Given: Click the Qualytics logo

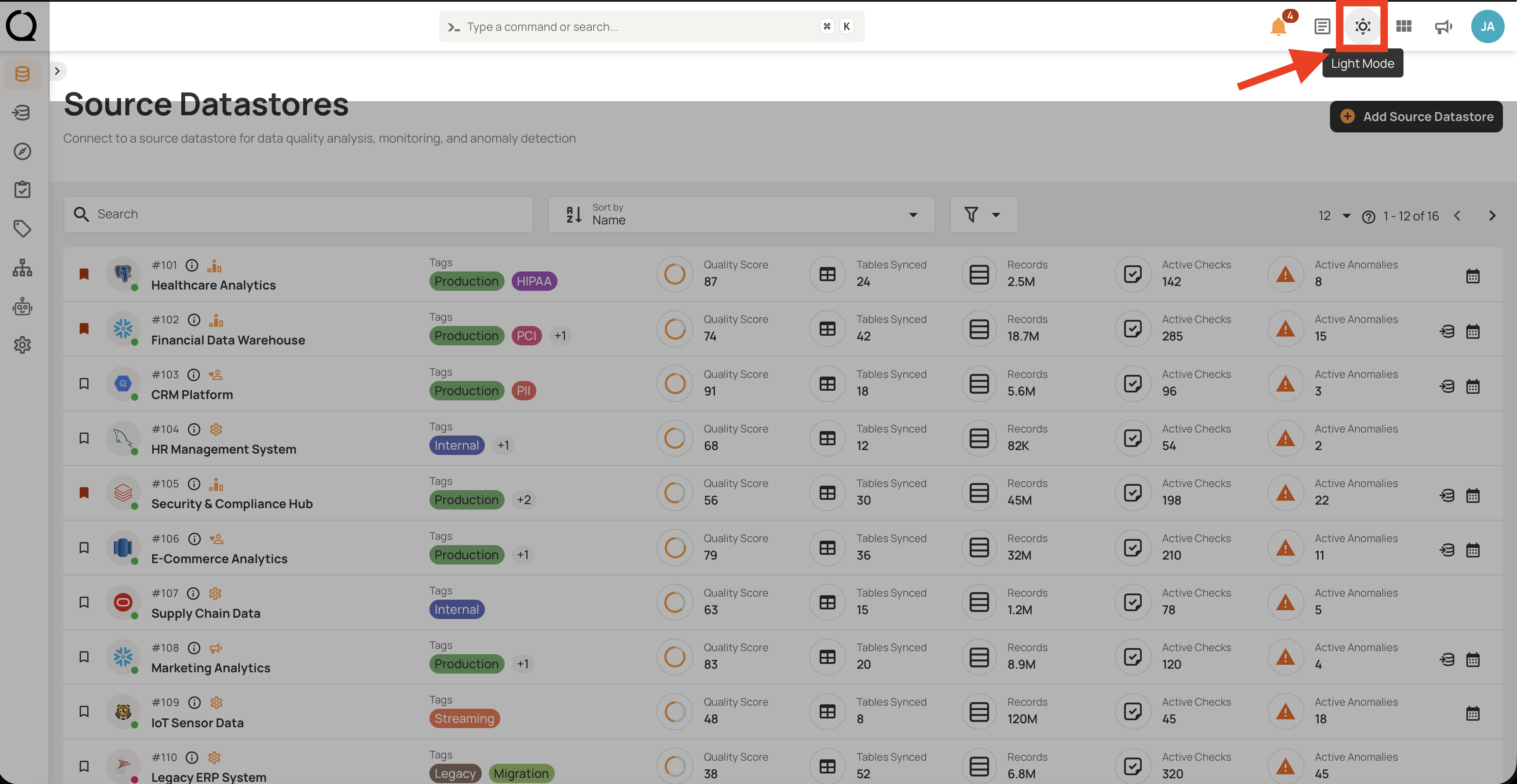Looking at the screenshot, I should 21,26.
